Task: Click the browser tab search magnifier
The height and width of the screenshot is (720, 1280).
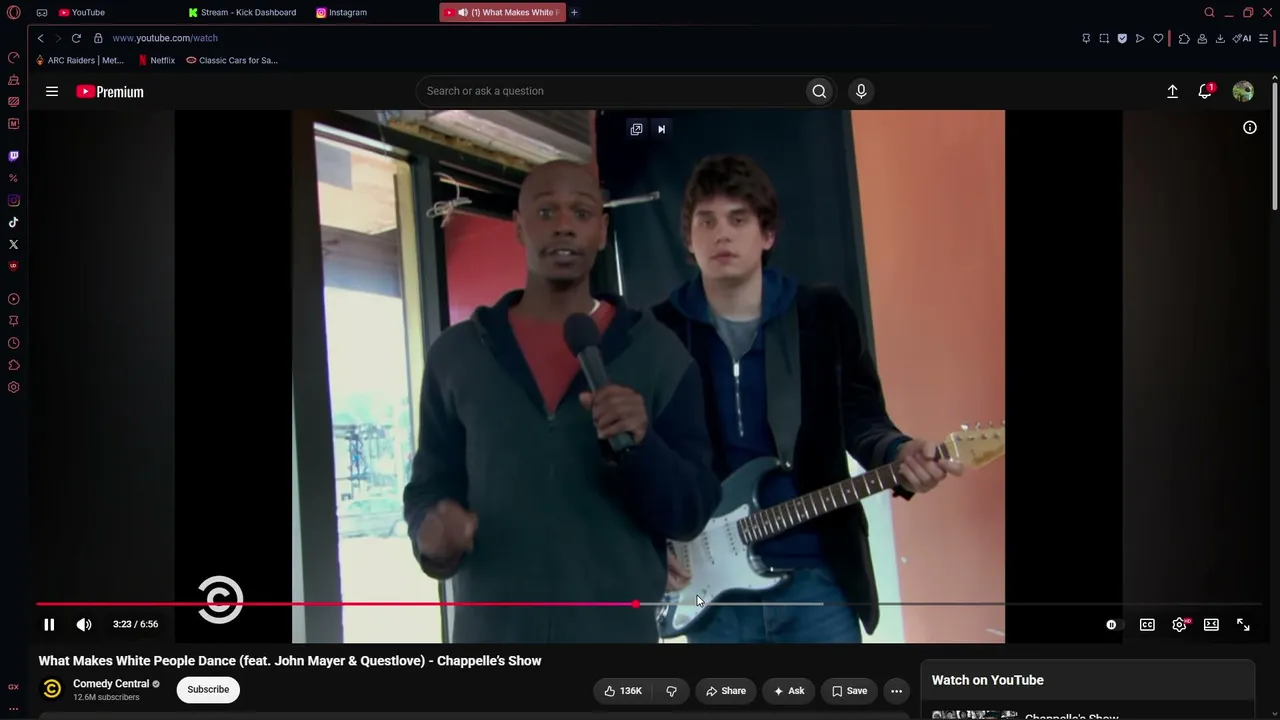Action: click(1209, 12)
